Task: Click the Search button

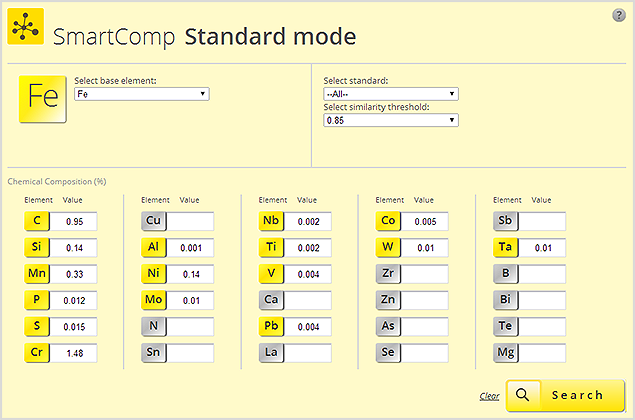Action: tap(565, 395)
